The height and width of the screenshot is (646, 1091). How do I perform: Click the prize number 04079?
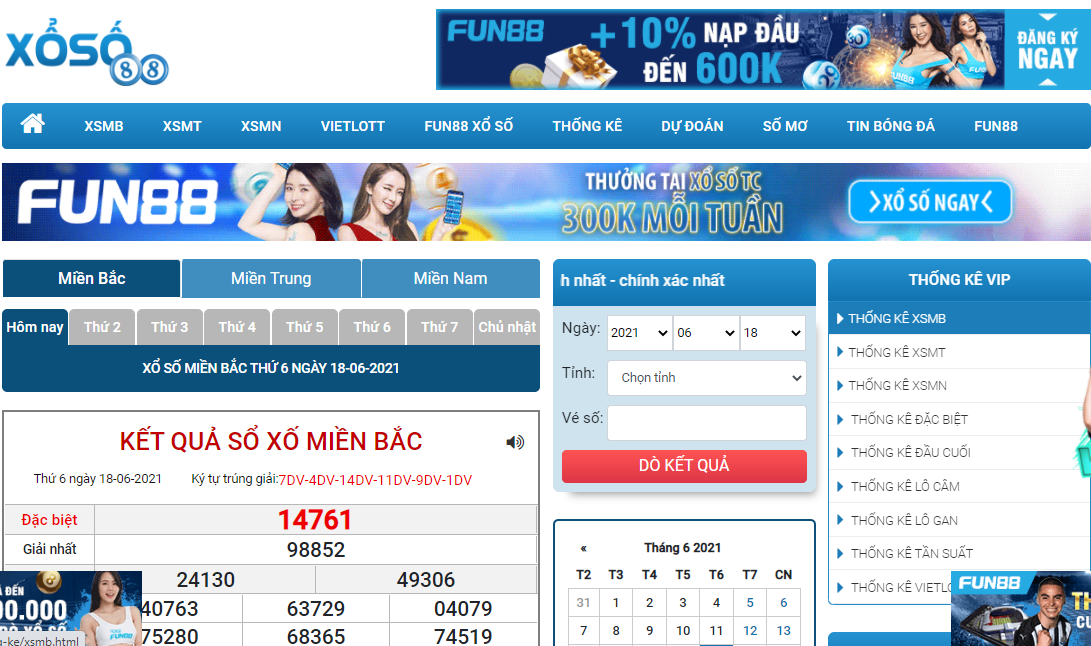463,609
